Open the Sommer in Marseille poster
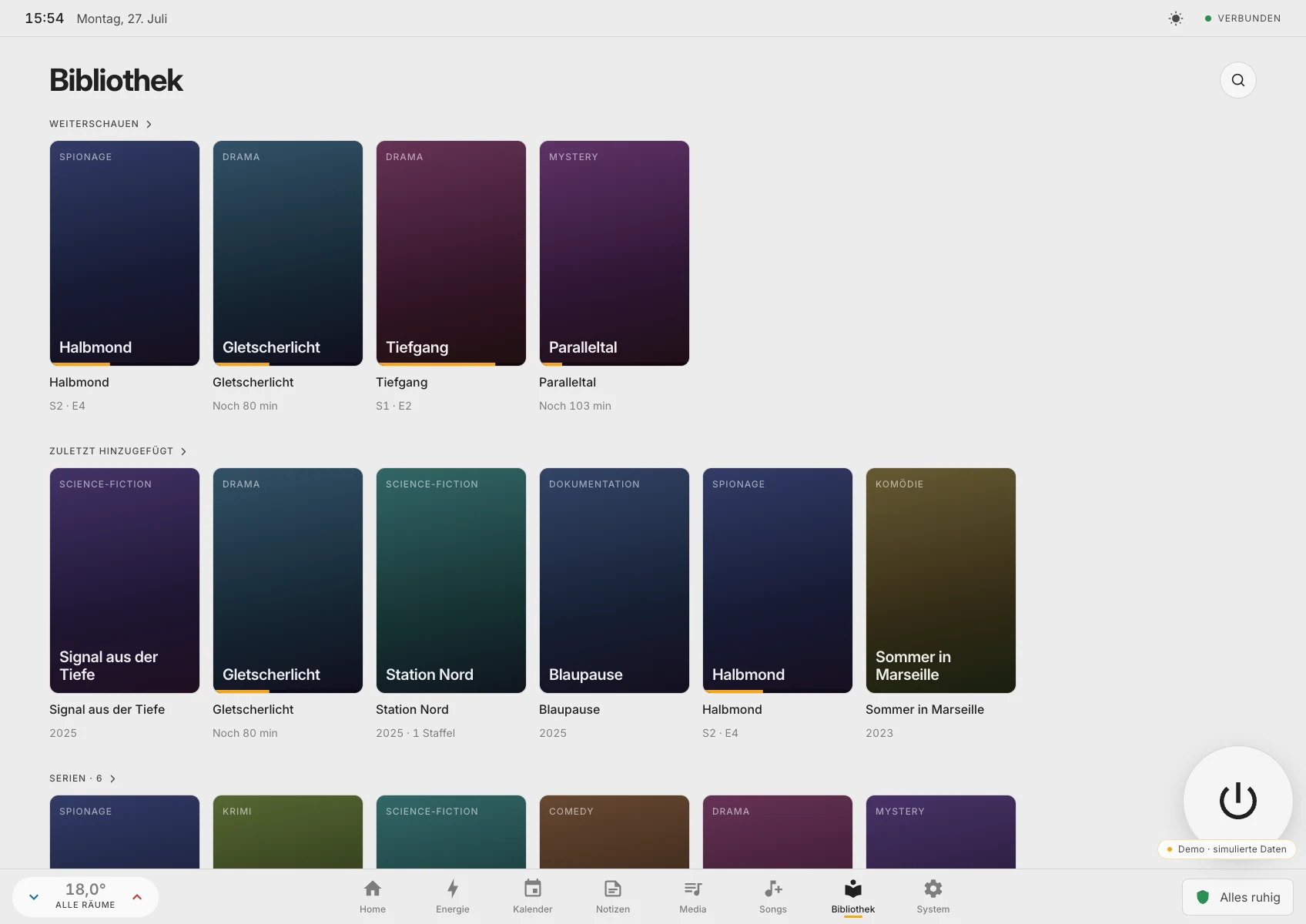Image resolution: width=1306 pixels, height=924 pixels. click(x=941, y=581)
